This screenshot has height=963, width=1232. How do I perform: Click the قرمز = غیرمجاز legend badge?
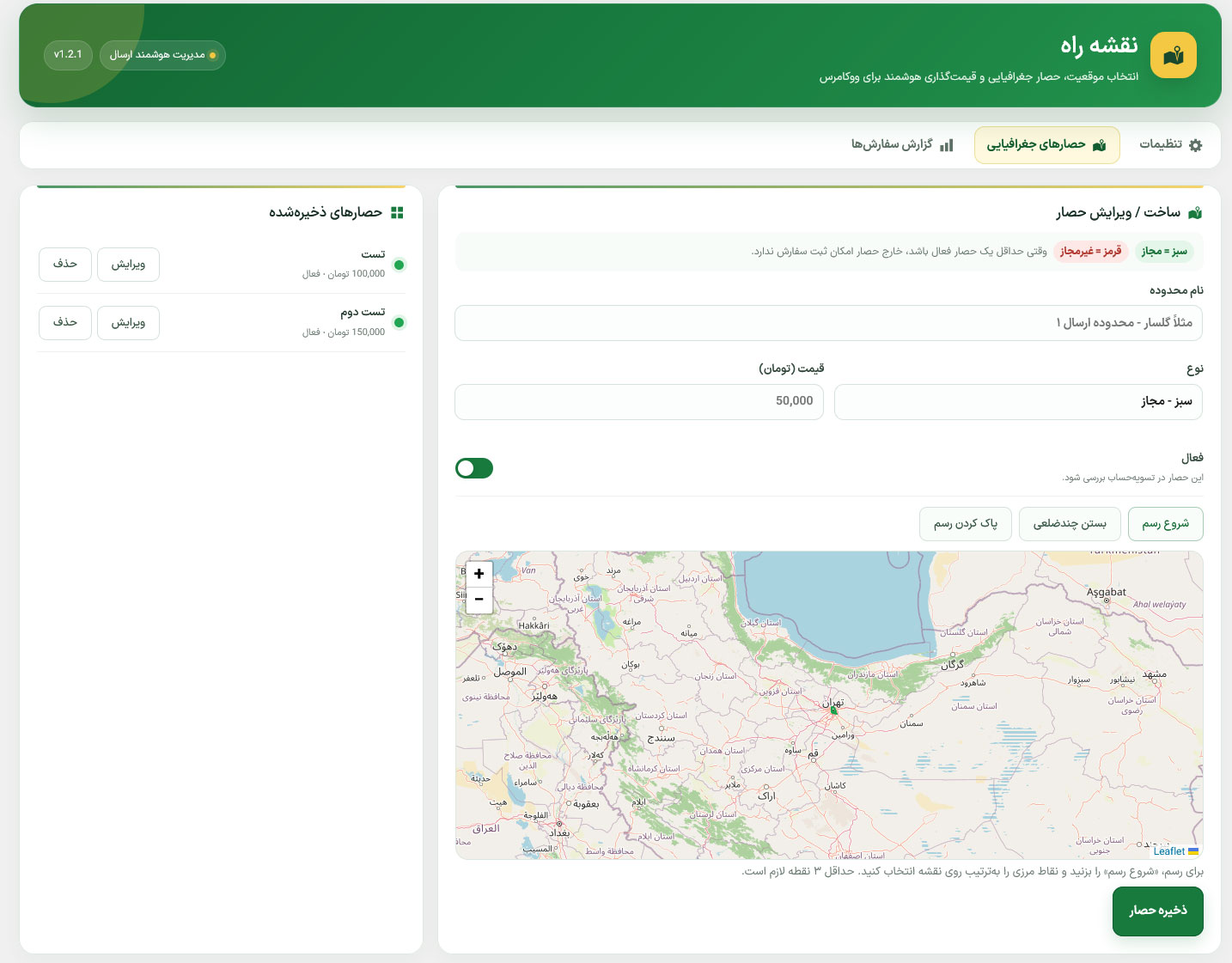1091,251
